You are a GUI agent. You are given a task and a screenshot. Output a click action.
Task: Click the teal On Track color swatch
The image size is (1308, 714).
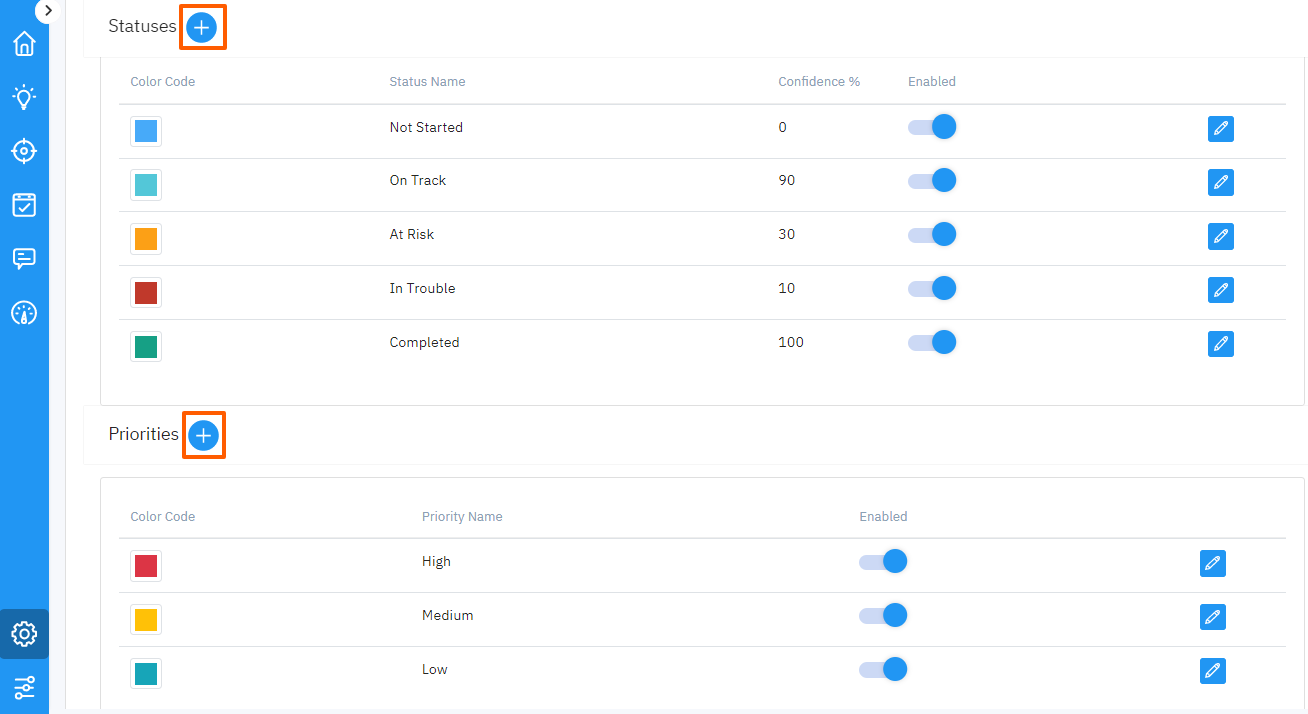coord(146,185)
